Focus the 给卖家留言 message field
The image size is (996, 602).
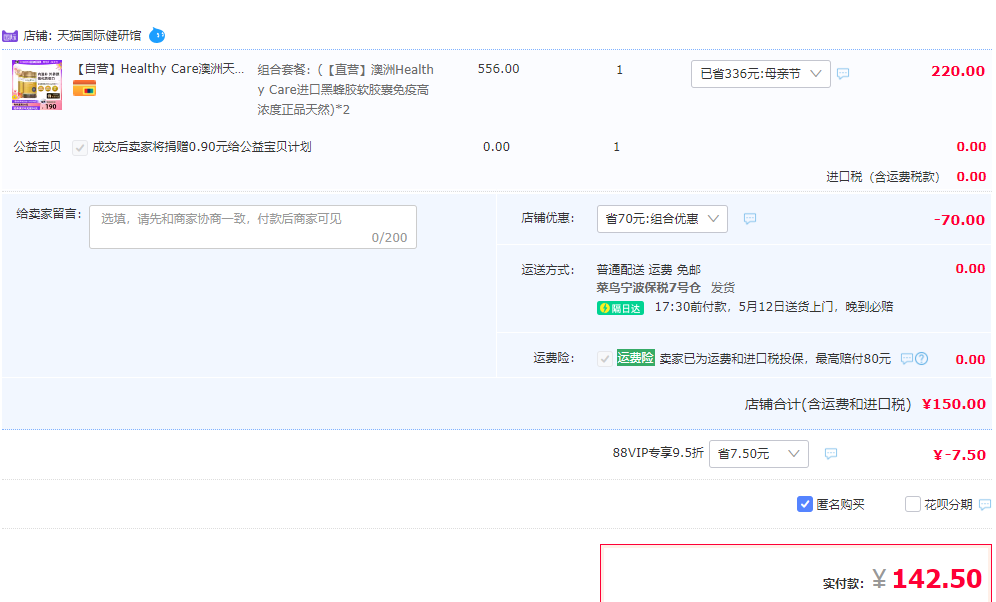[253, 227]
